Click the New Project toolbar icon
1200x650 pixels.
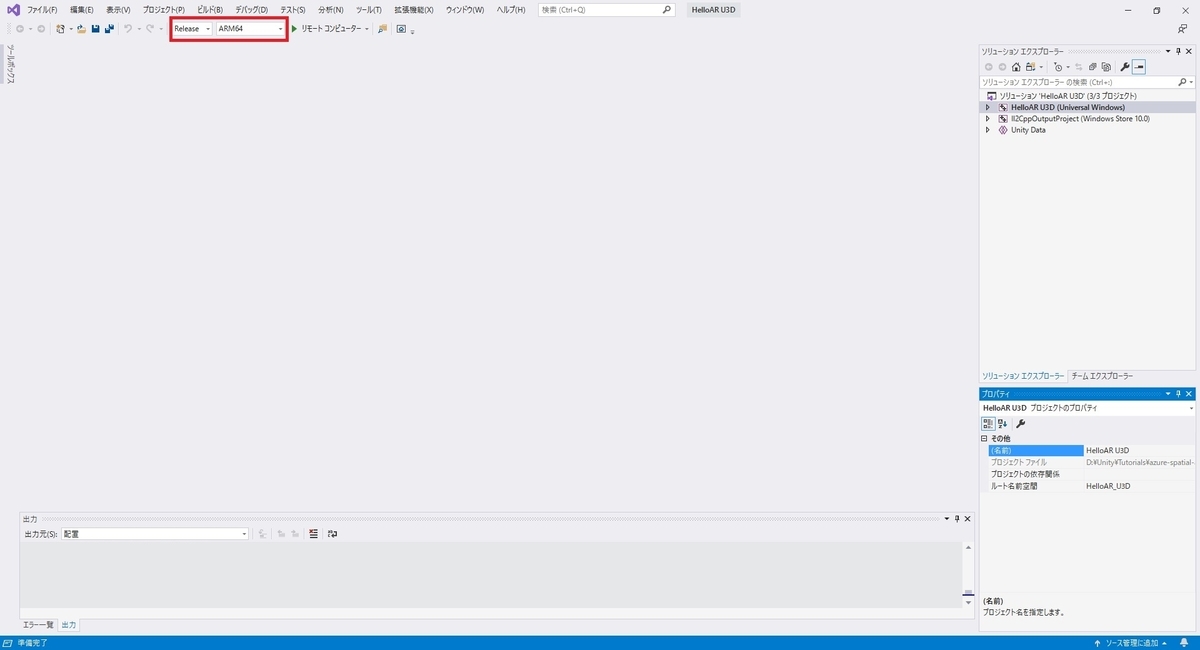[x=61, y=29]
